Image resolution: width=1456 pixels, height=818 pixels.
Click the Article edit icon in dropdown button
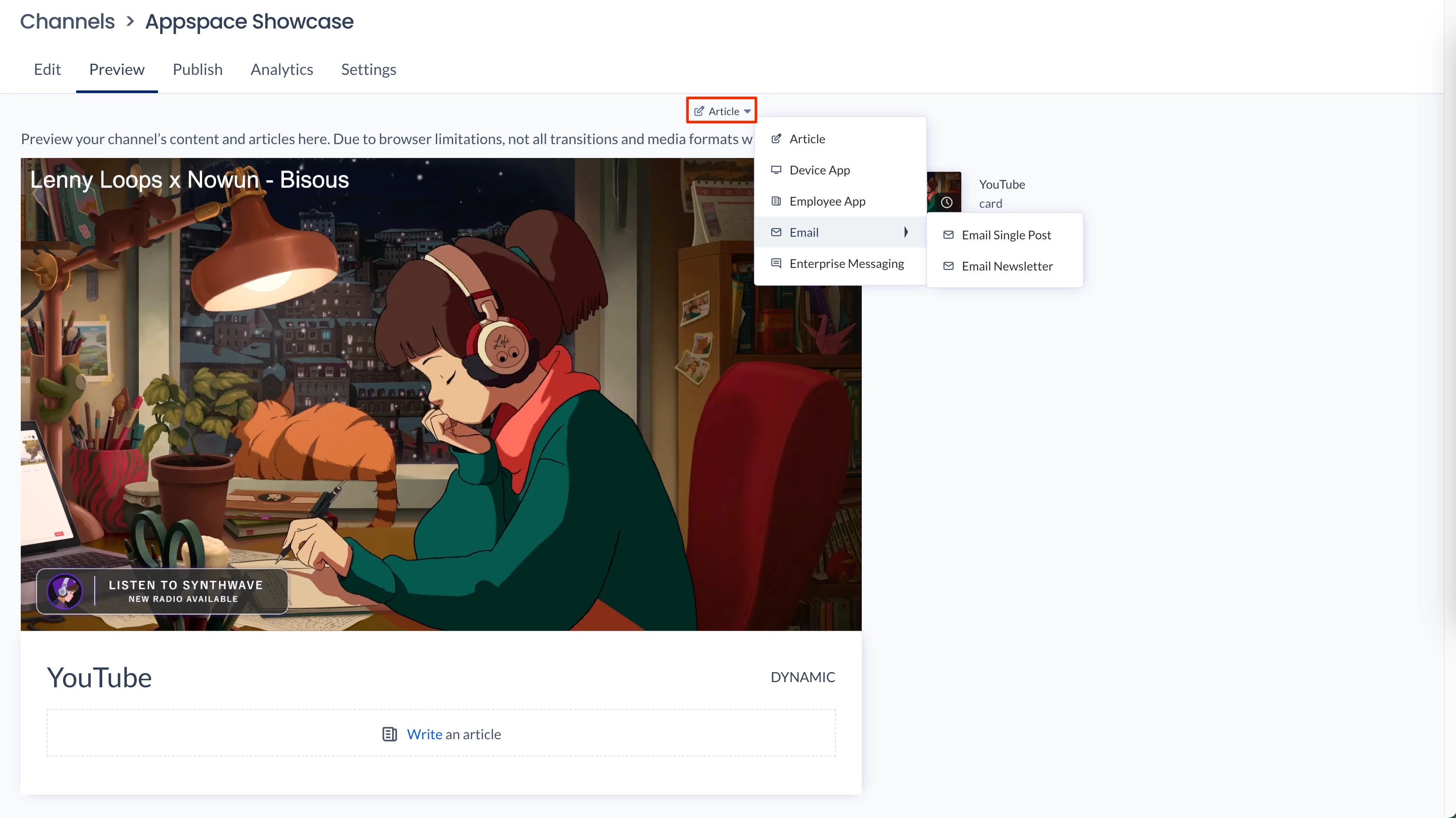coord(699,111)
